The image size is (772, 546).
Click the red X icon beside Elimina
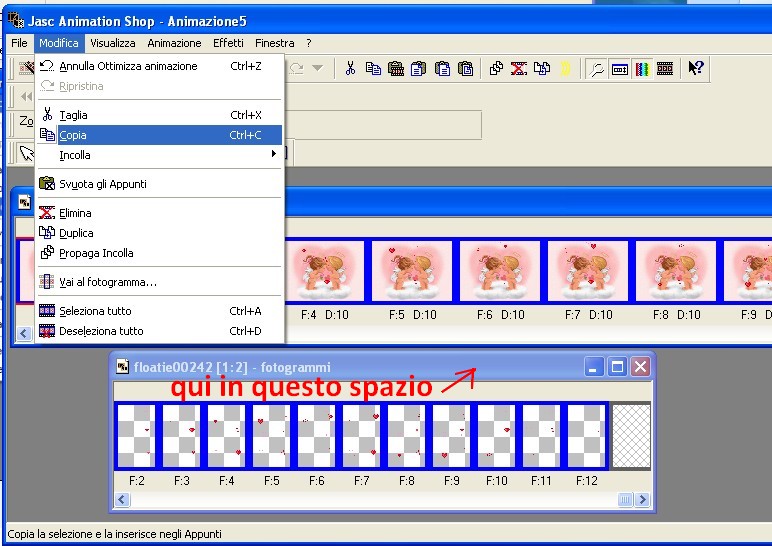[47, 213]
